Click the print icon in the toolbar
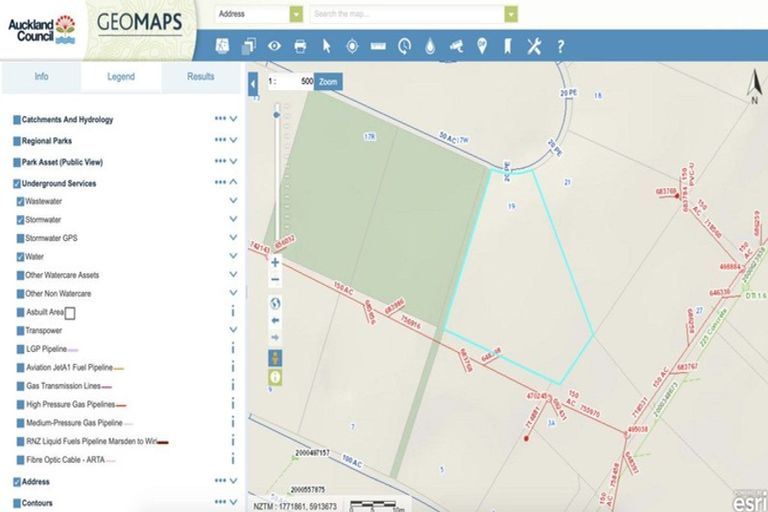 tap(299, 46)
